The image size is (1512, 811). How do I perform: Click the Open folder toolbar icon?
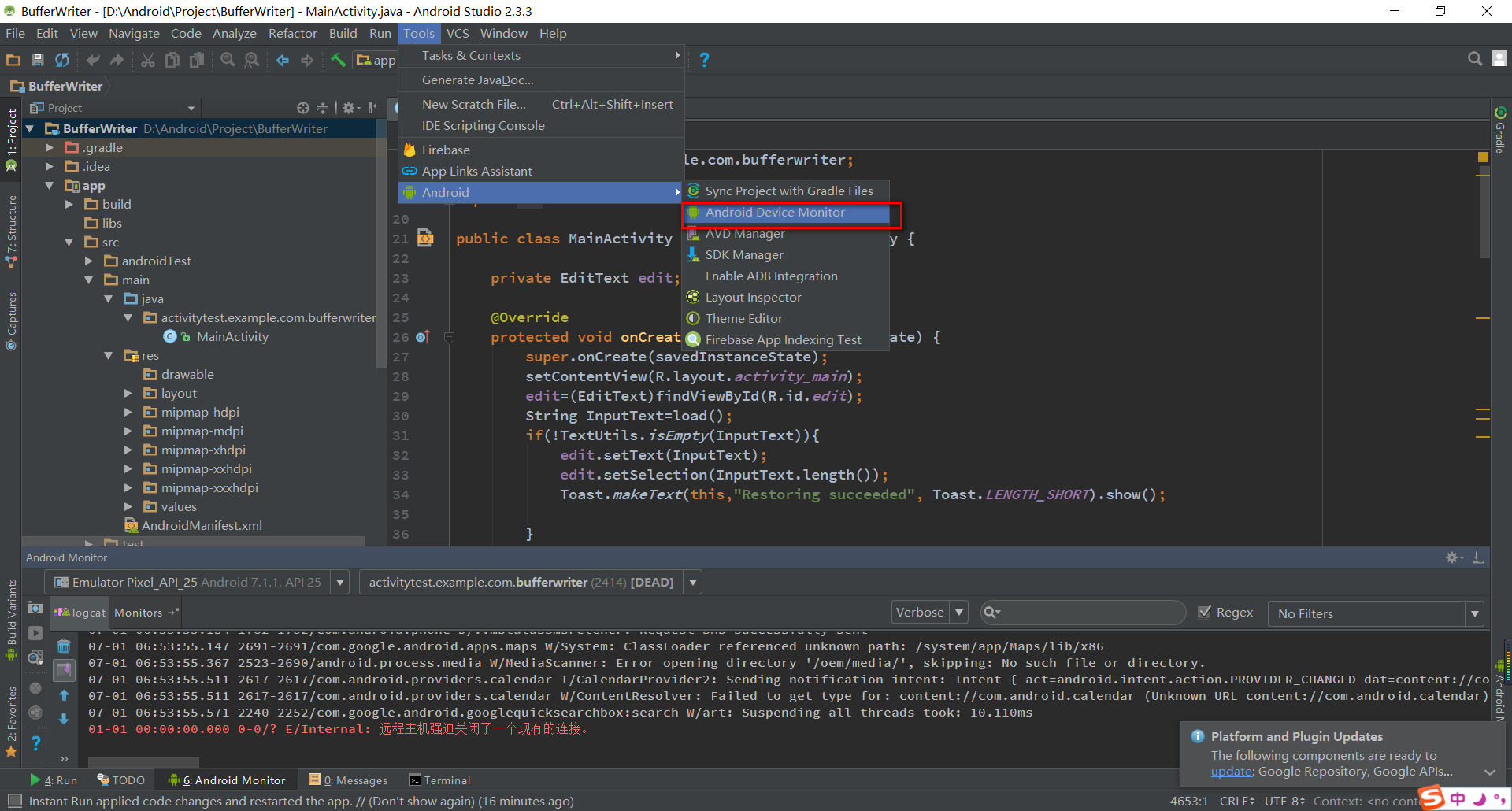pyautogui.click(x=13, y=60)
